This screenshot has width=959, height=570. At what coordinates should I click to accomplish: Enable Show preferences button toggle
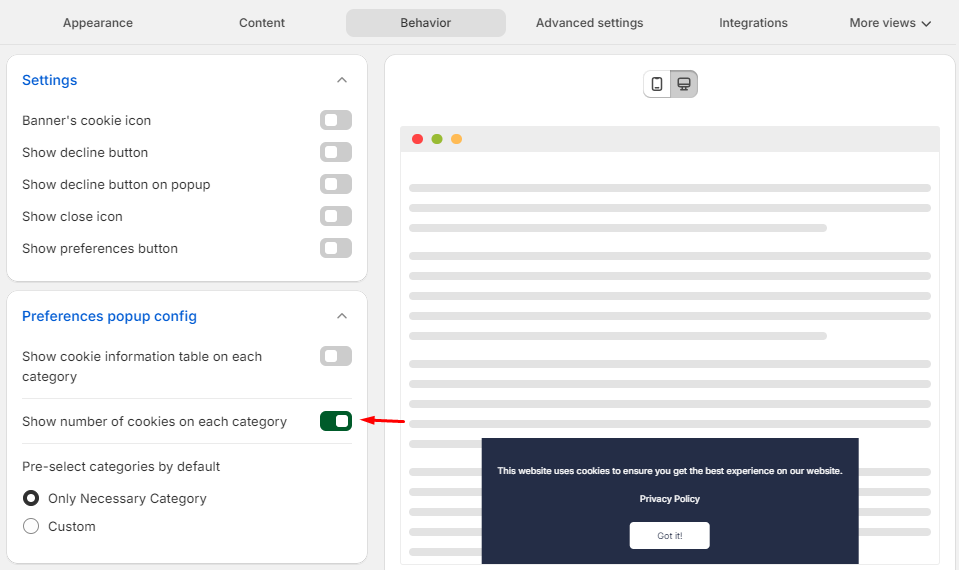pyautogui.click(x=336, y=249)
